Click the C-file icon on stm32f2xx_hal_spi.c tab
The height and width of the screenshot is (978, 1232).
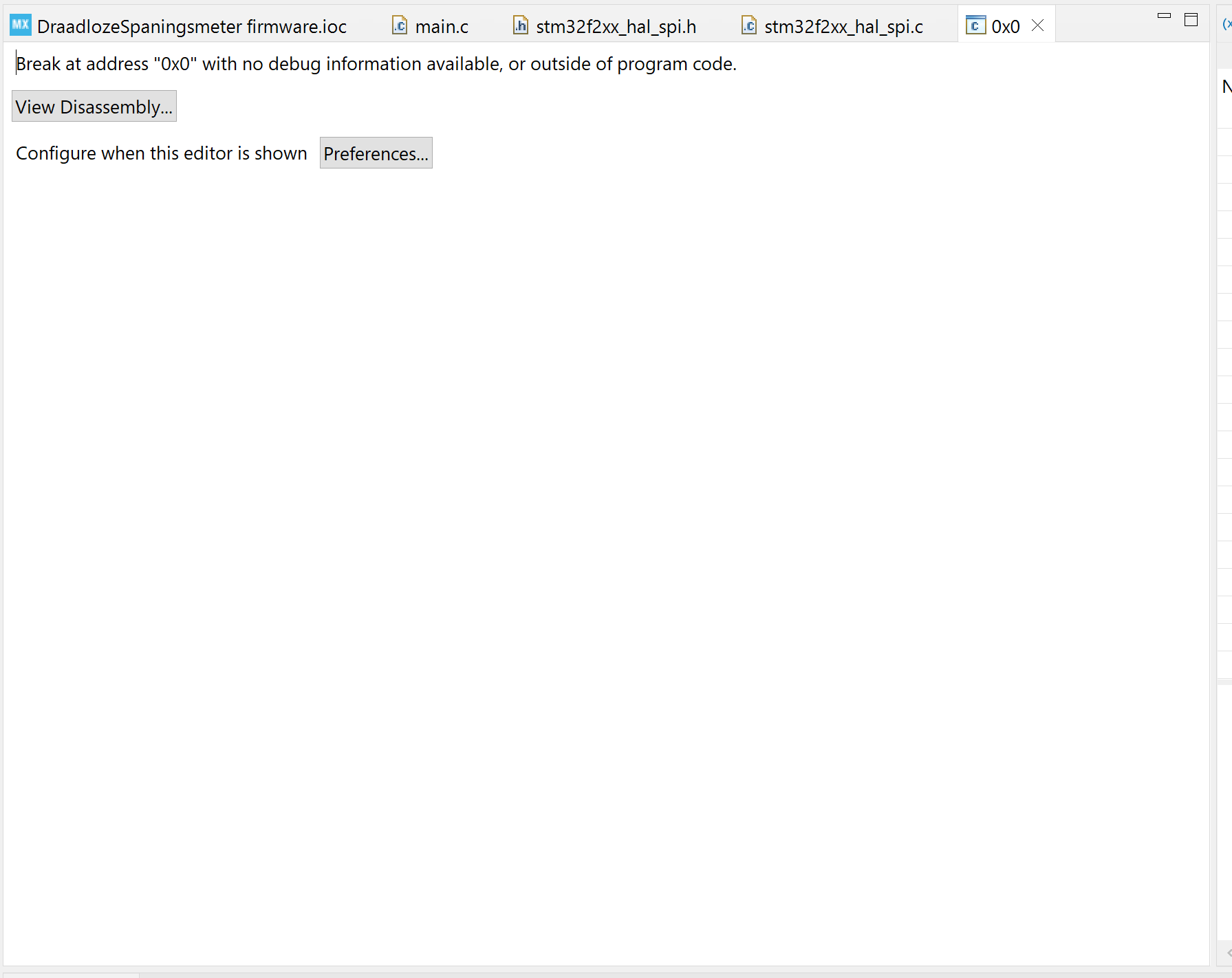pos(748,25)
